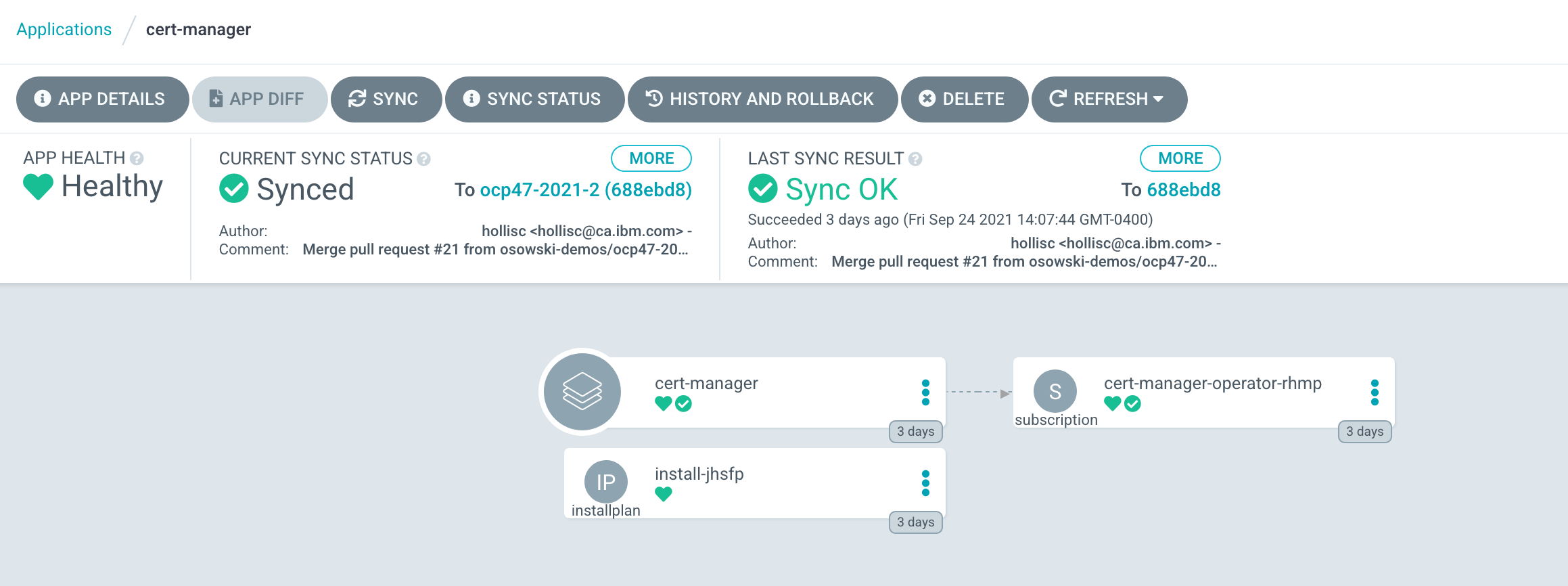Start a SYNC of the application
Screen dimensions: 1568x586
coord(386,99)
